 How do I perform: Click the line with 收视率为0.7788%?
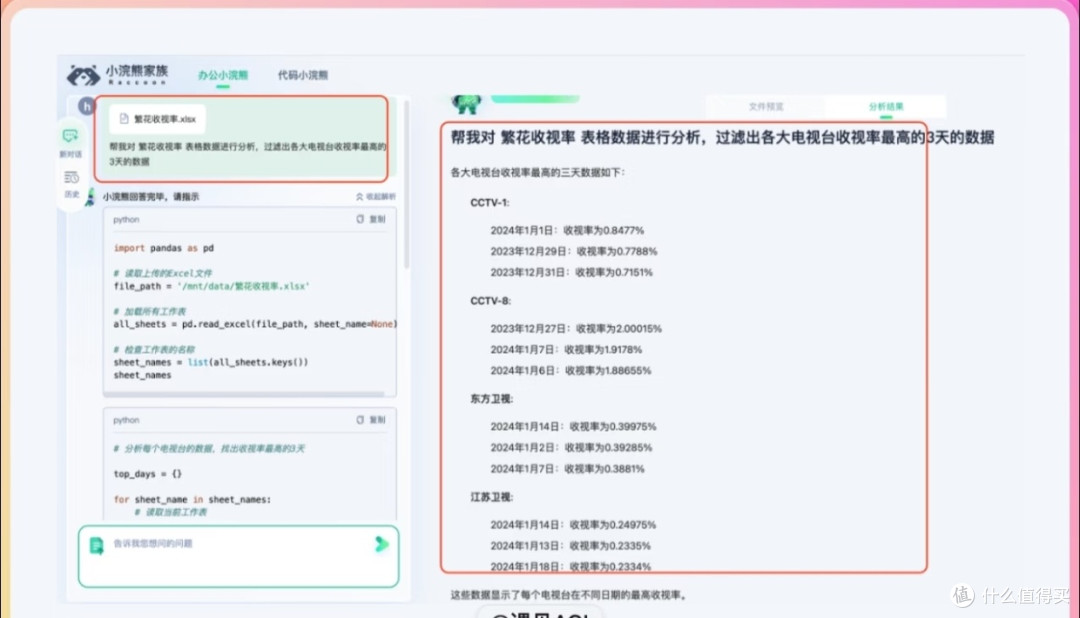(574, 251)
